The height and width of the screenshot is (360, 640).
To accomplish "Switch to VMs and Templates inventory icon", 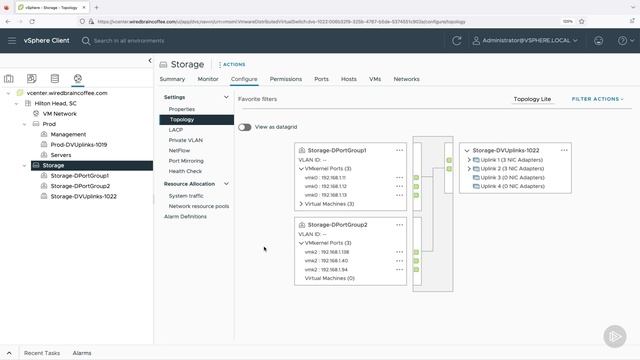I will coord(31,78).
